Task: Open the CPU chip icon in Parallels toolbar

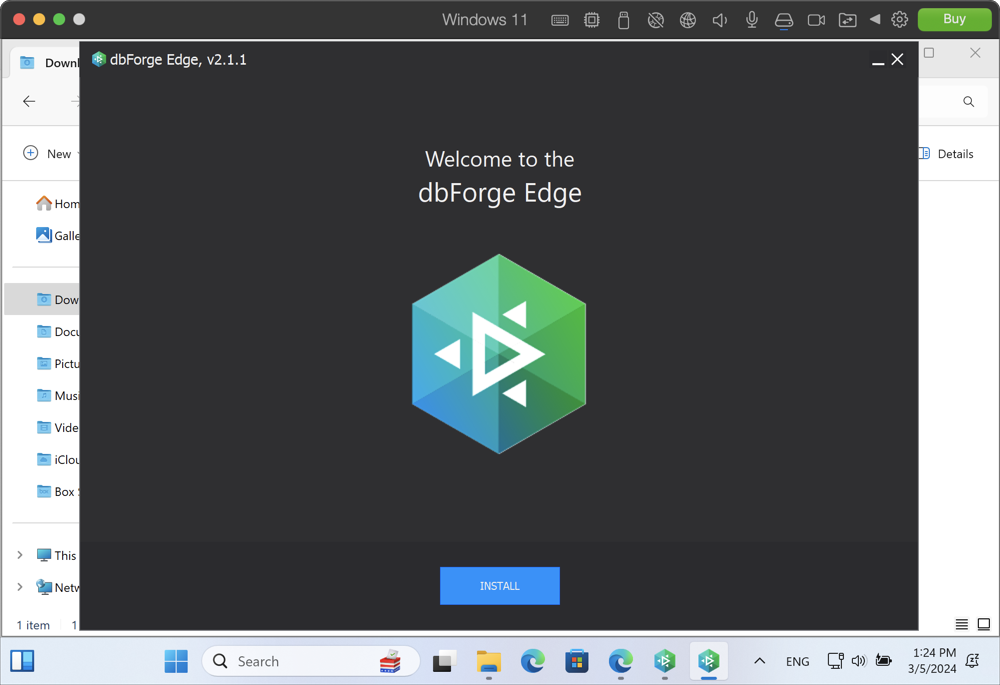Action: tap(592, 20)
